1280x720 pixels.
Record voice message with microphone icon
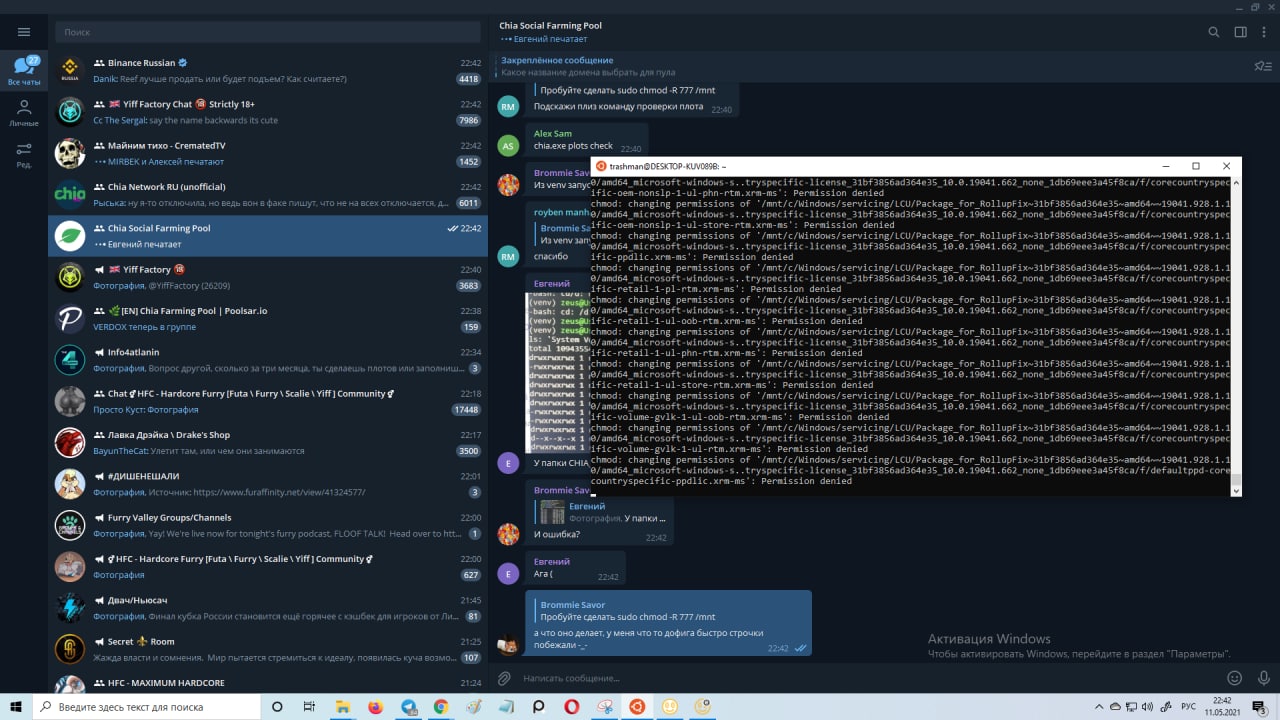click(1262, 678)
